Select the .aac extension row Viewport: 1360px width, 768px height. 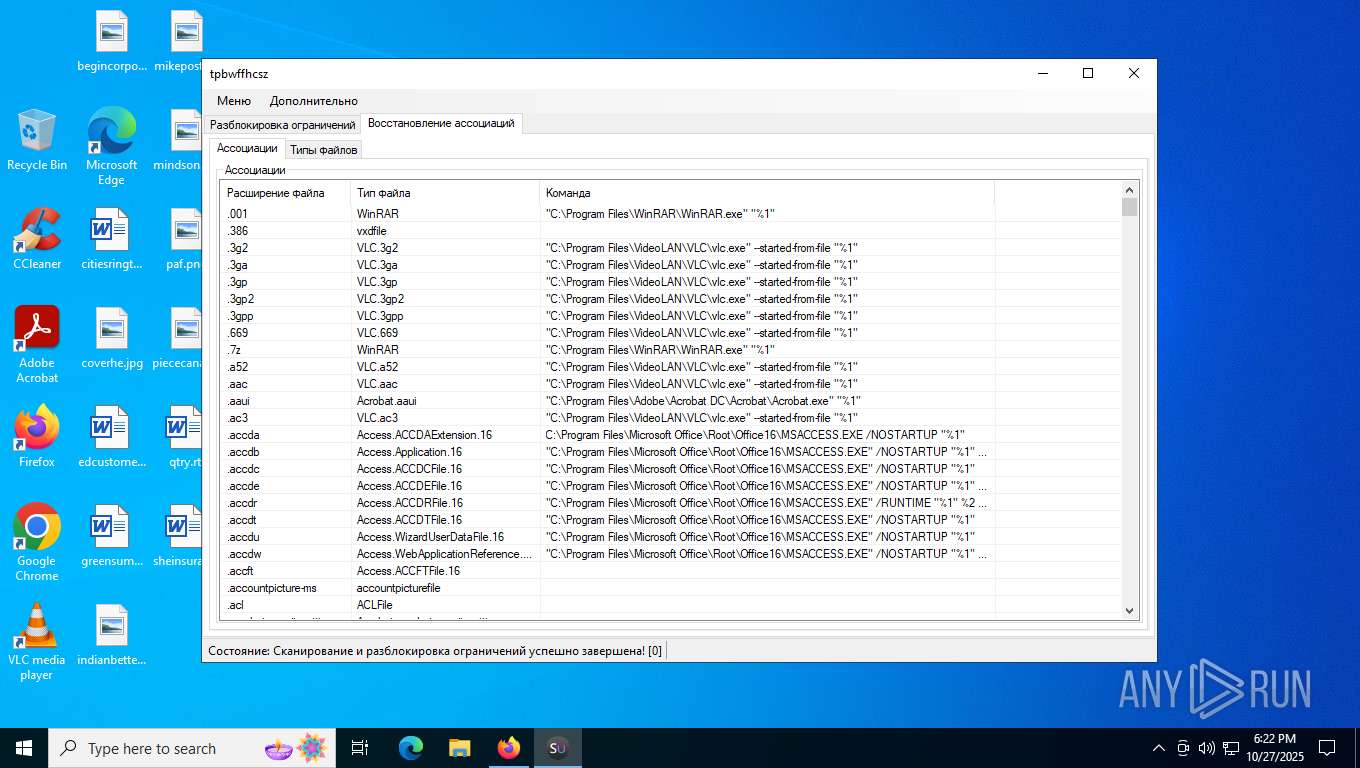[x=670, y=383]
